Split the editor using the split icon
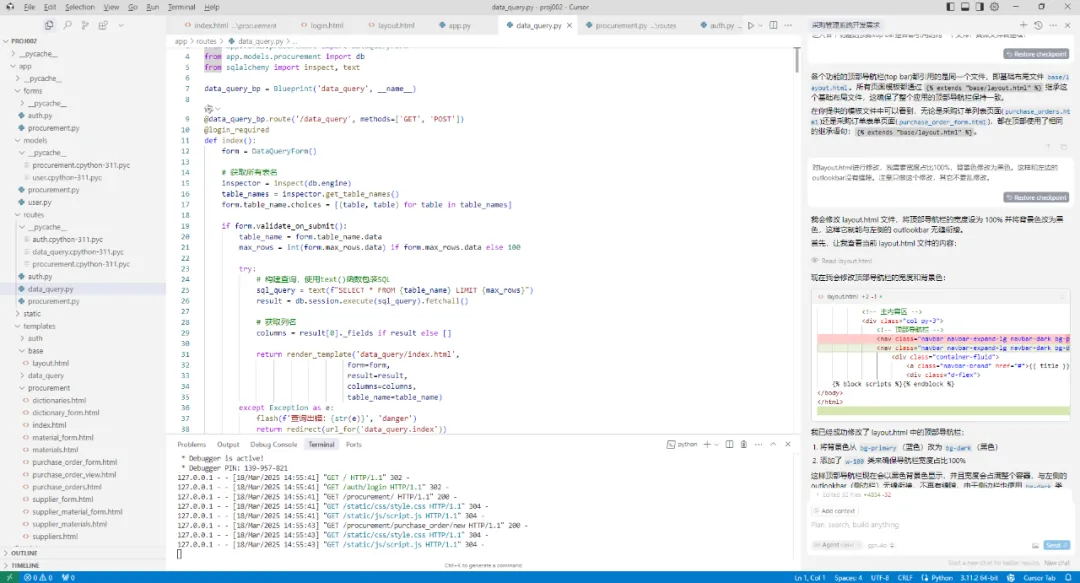The width and height of the screenshot is (1080, 583). pyautogui.click(x=773, y=25)
